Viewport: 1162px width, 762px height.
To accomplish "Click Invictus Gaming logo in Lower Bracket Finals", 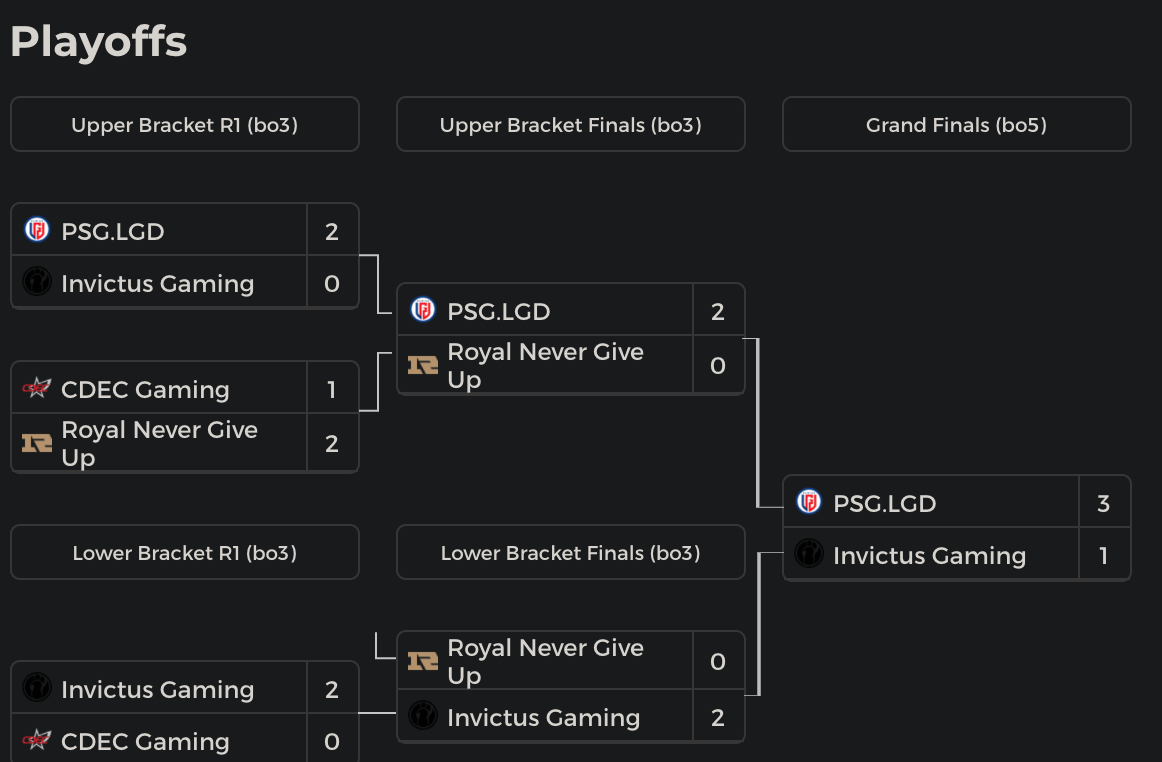I will [x=423, y=716].
